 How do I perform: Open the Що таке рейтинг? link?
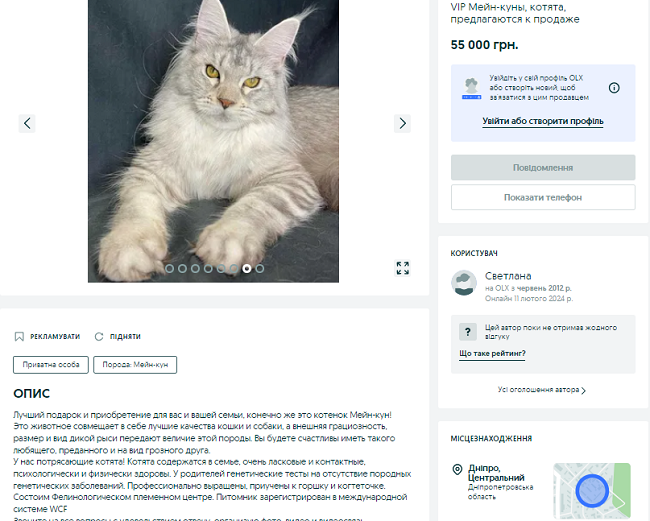[492, 354]
